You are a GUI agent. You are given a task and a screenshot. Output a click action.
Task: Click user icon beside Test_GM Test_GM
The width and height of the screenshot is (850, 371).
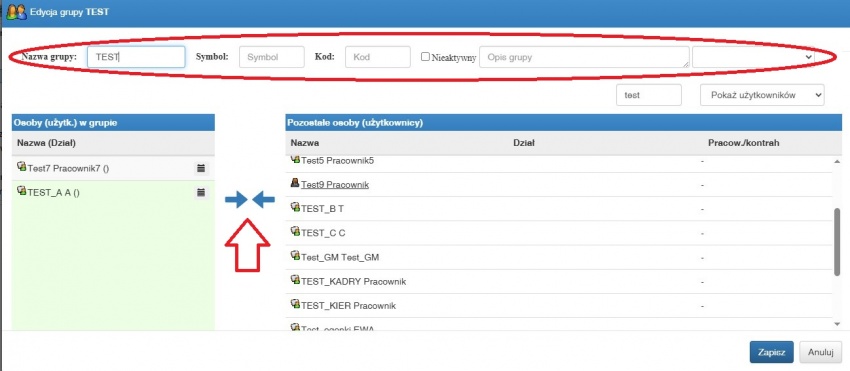[295, 255]
